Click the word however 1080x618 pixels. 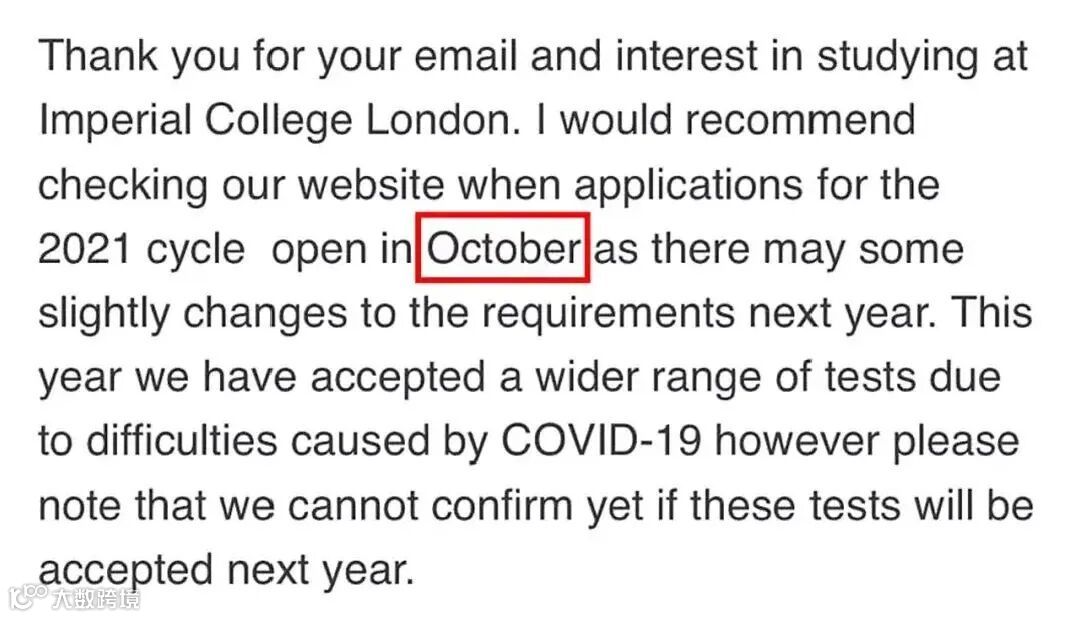click(x=797, y=440)
